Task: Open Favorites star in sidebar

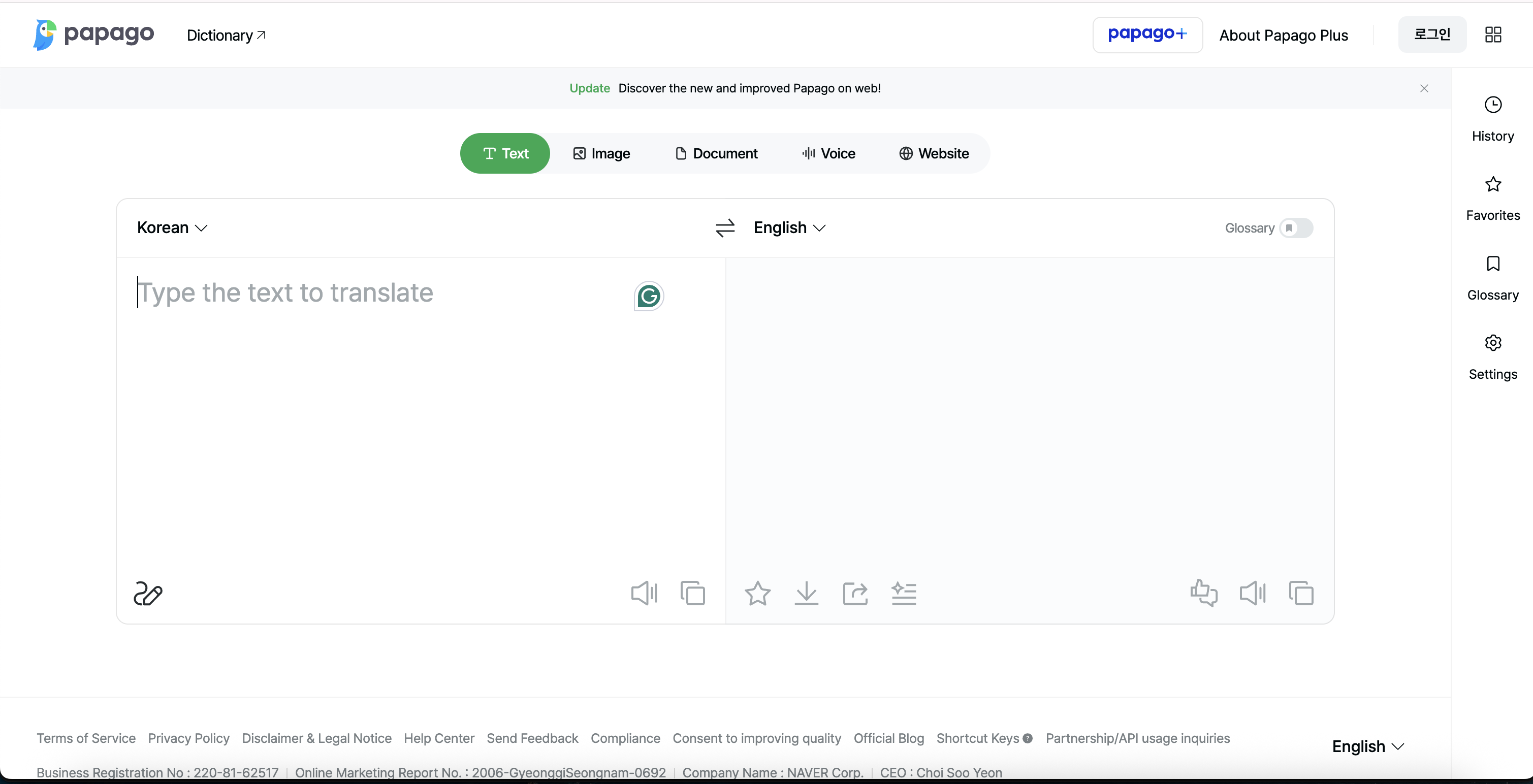Action: click(x=1492, y=184)
